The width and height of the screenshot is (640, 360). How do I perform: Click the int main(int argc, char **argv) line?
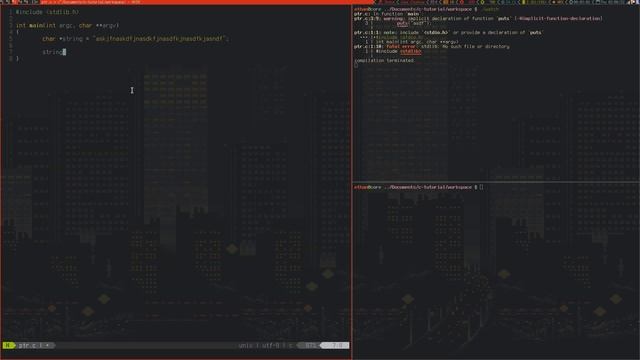67,25
